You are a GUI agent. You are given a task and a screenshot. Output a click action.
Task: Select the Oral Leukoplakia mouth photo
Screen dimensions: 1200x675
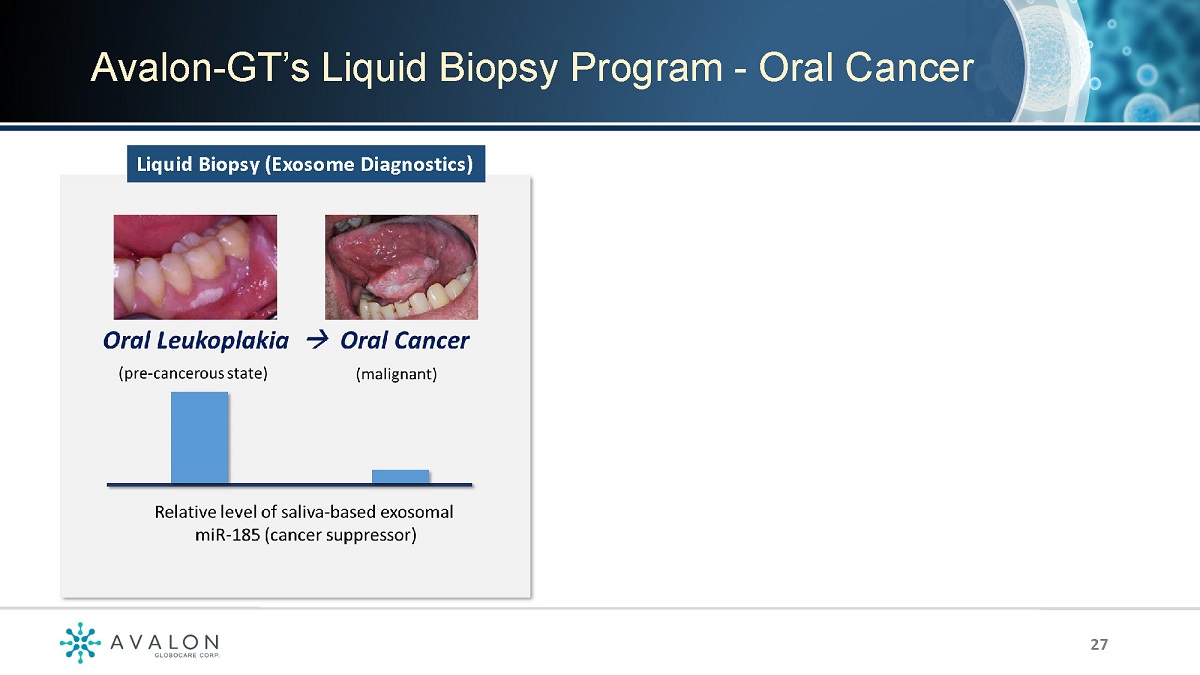195,267
